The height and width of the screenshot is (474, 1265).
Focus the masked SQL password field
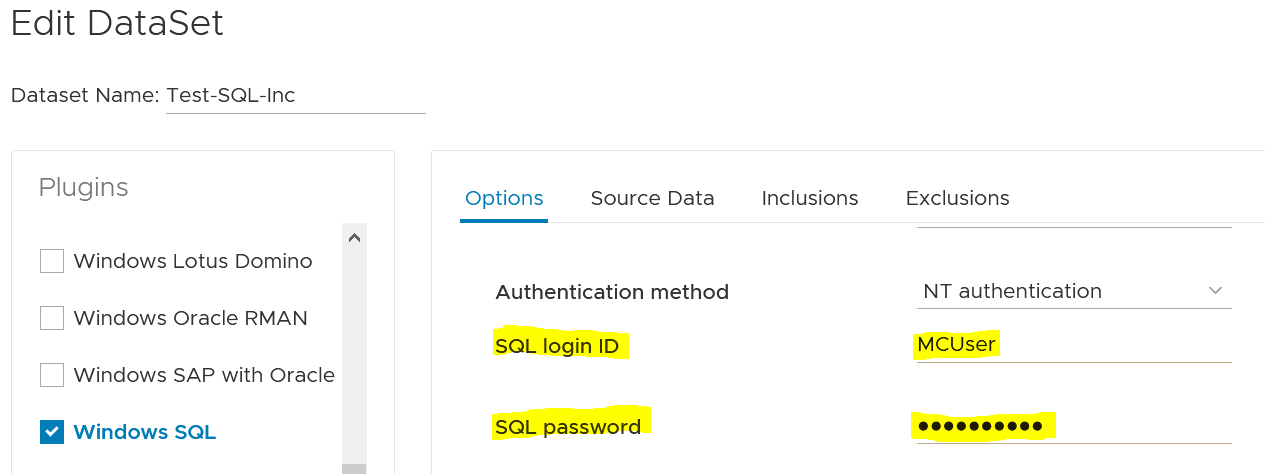[1073, 427]
